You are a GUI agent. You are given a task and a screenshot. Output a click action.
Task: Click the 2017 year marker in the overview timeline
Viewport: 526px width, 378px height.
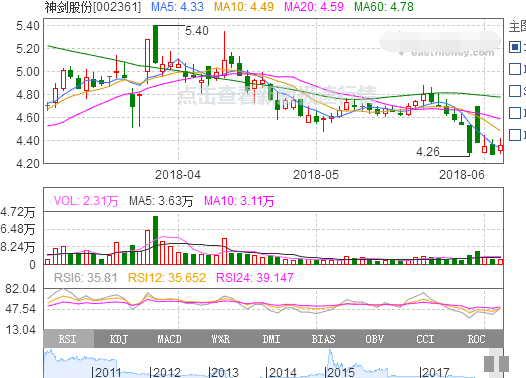point(435,372)
